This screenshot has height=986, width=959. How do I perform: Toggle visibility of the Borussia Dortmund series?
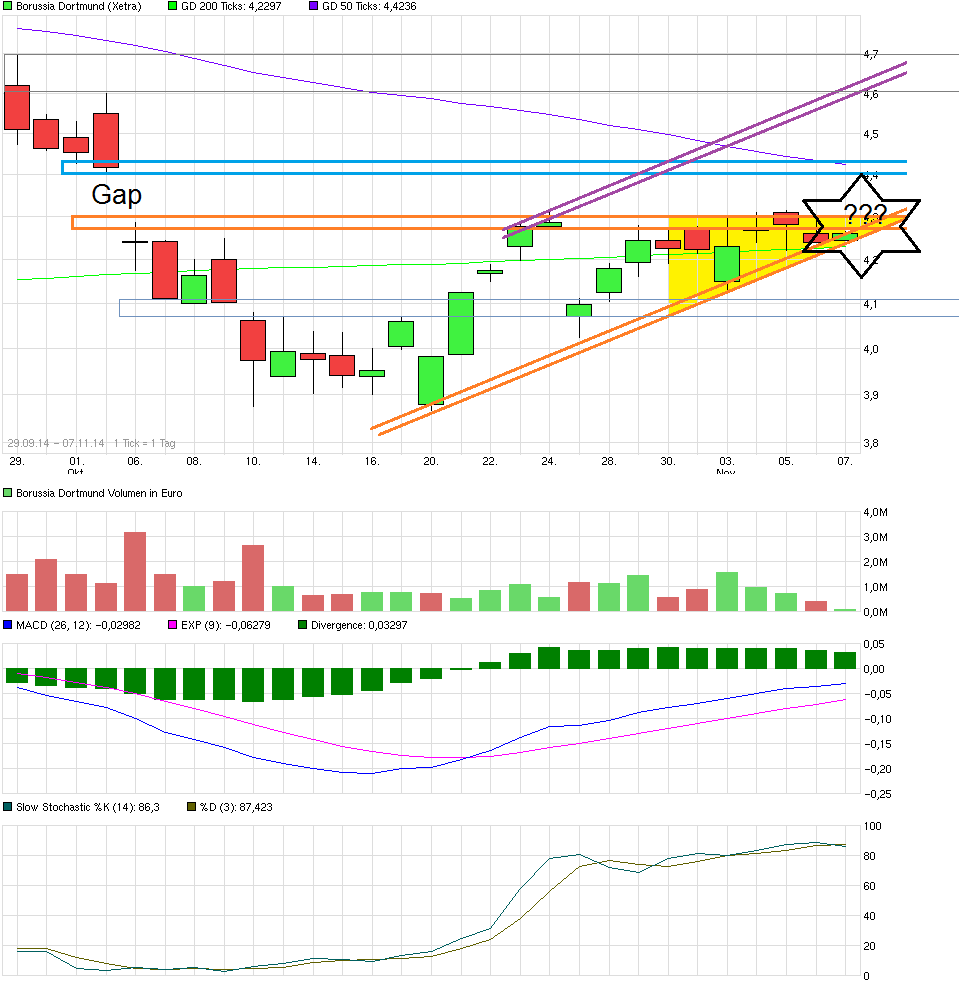coord(8,6)
